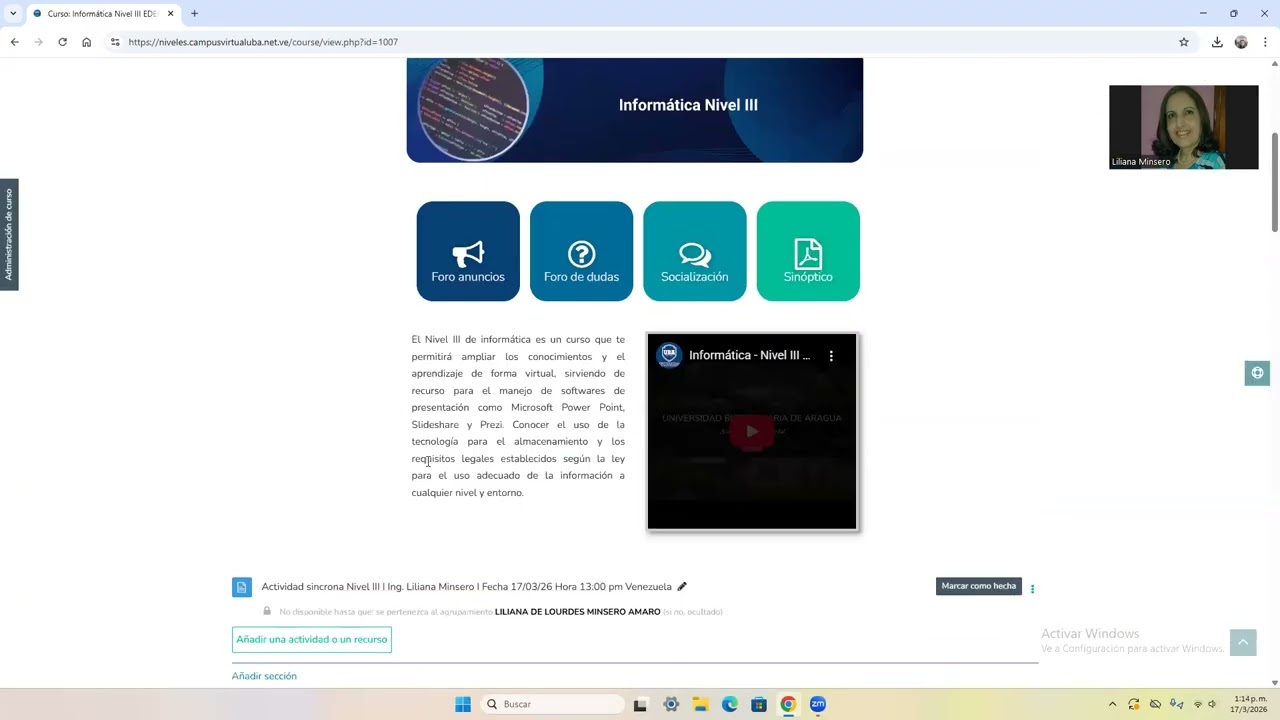Click the back-to-top arrow button

tap(1243, 643)
